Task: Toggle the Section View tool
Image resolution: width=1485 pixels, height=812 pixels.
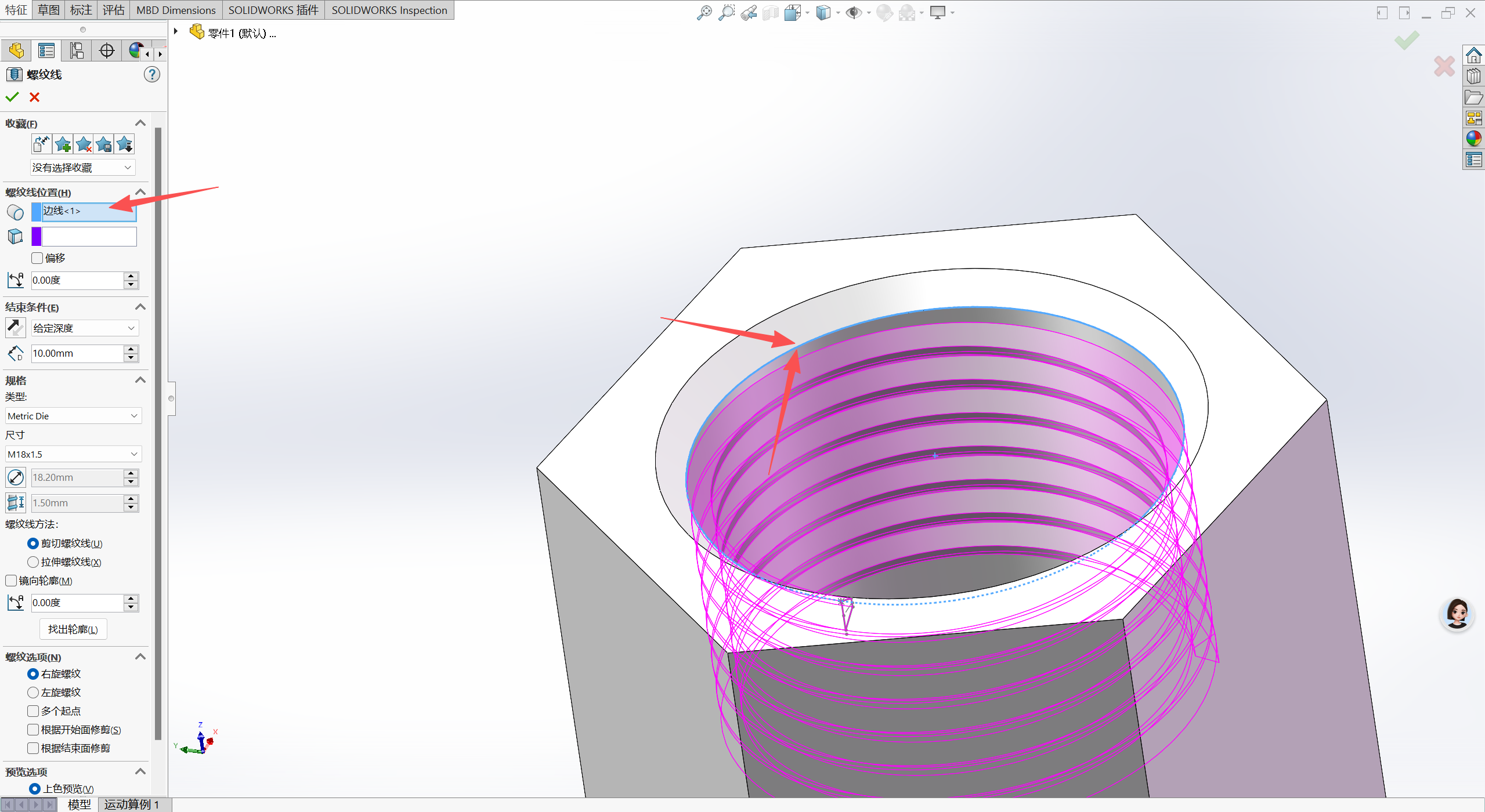Action: [x=771, y=12]
